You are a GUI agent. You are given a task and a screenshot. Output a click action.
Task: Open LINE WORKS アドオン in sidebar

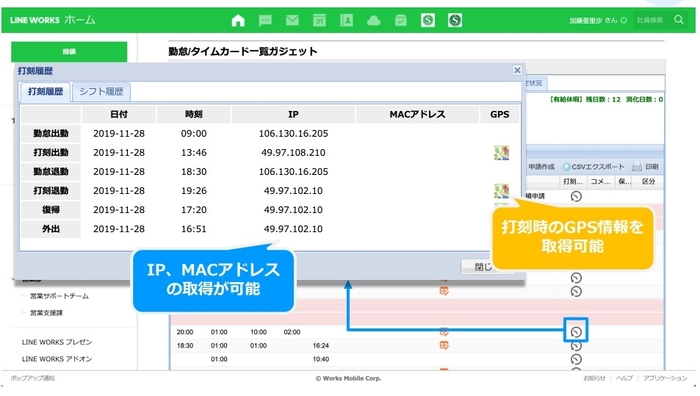point(57,359)
